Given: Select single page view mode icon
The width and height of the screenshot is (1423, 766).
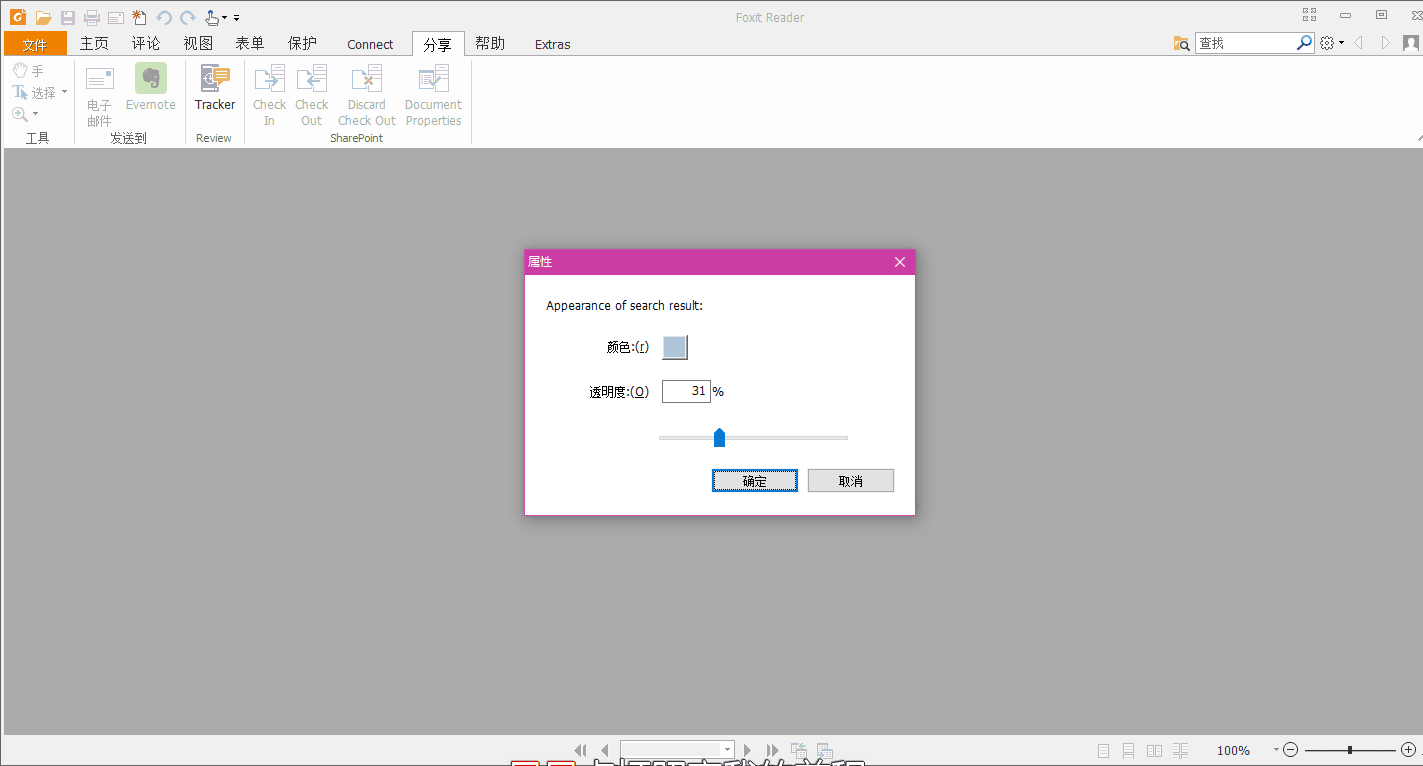Looking at the screenshot, I should [x=1102, y=750].
